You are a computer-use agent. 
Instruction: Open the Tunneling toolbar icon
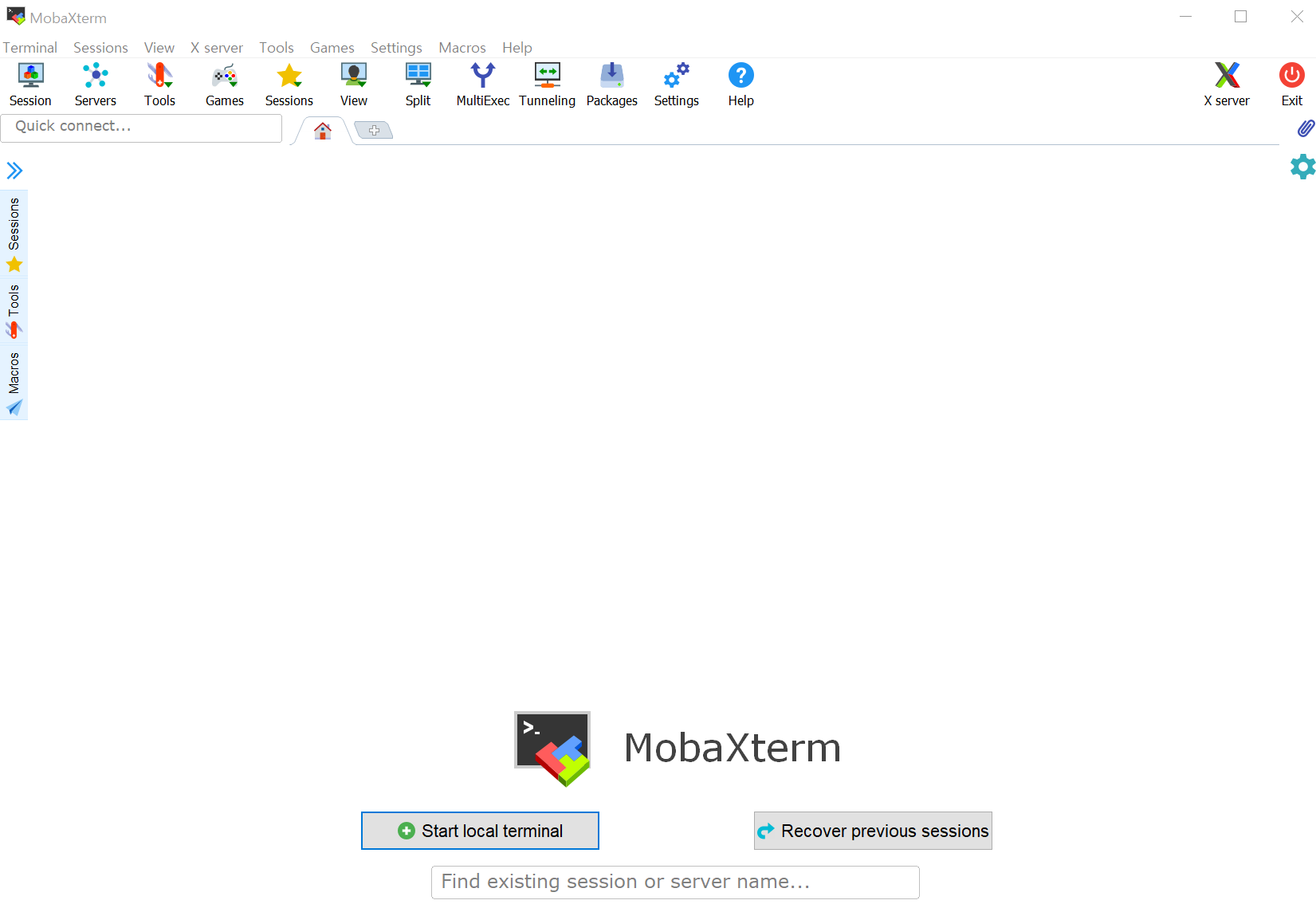548,85
